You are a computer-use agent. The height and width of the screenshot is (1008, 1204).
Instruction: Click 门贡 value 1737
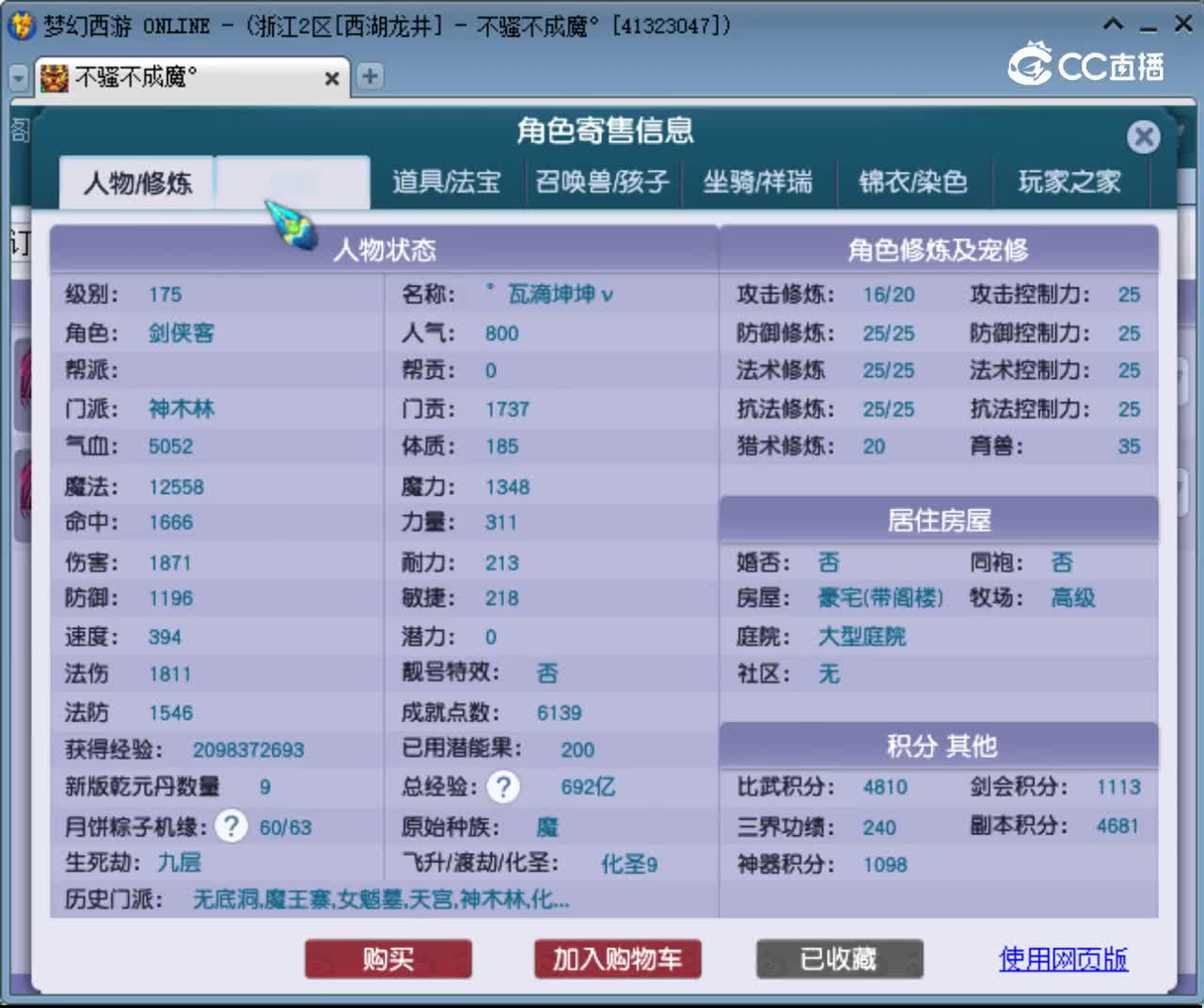pos(507,409)
